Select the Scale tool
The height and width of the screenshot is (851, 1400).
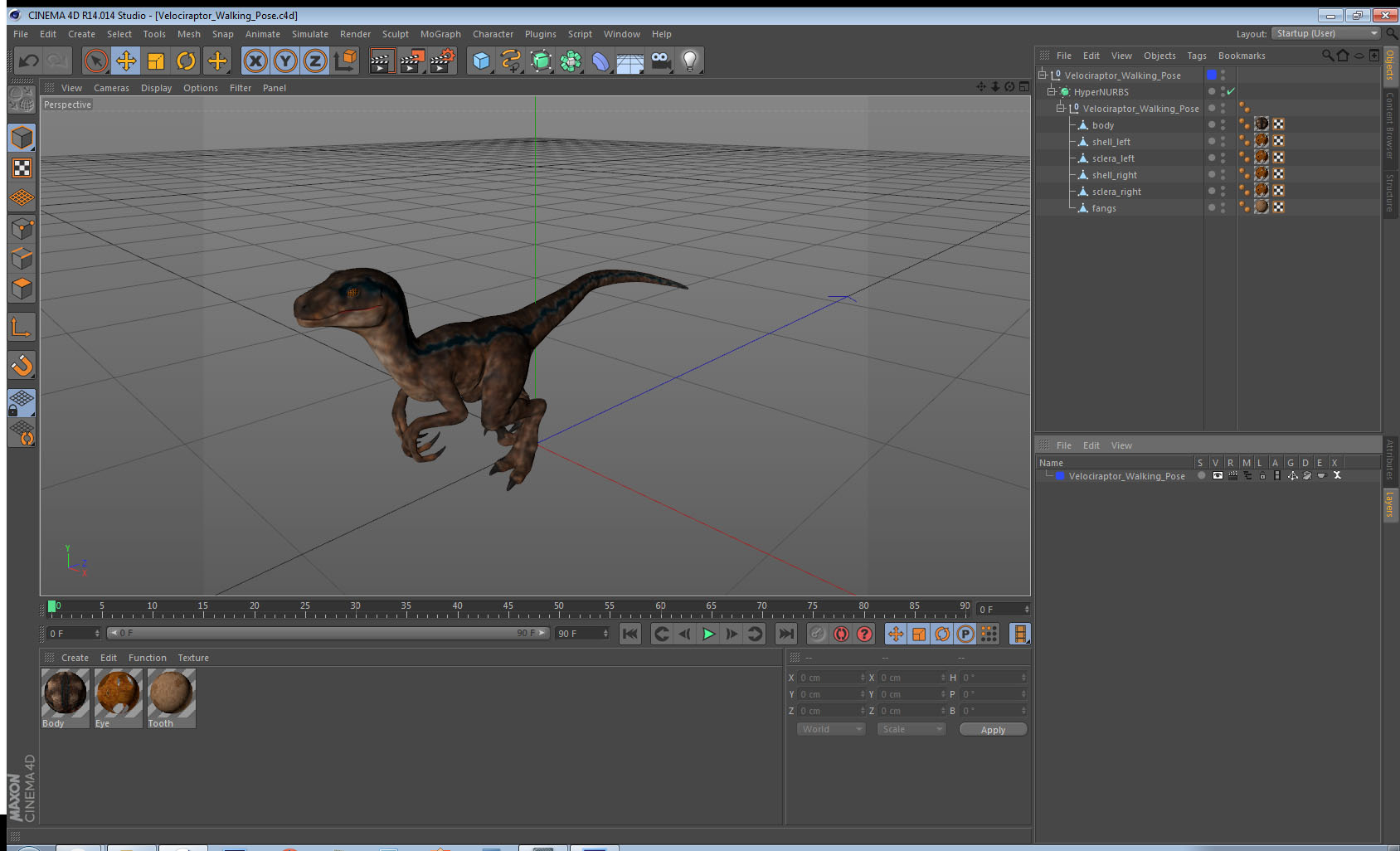(x=156, y=61)
